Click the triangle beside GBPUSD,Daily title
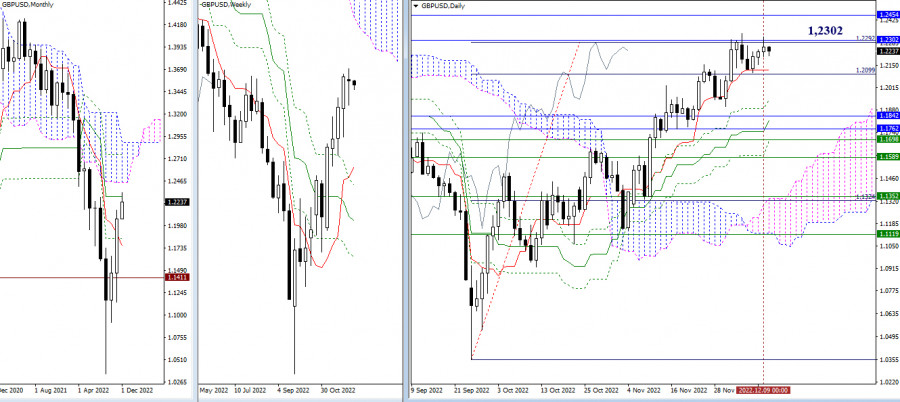The width and height of the screenshot is (900, 402). pos(416,6)
